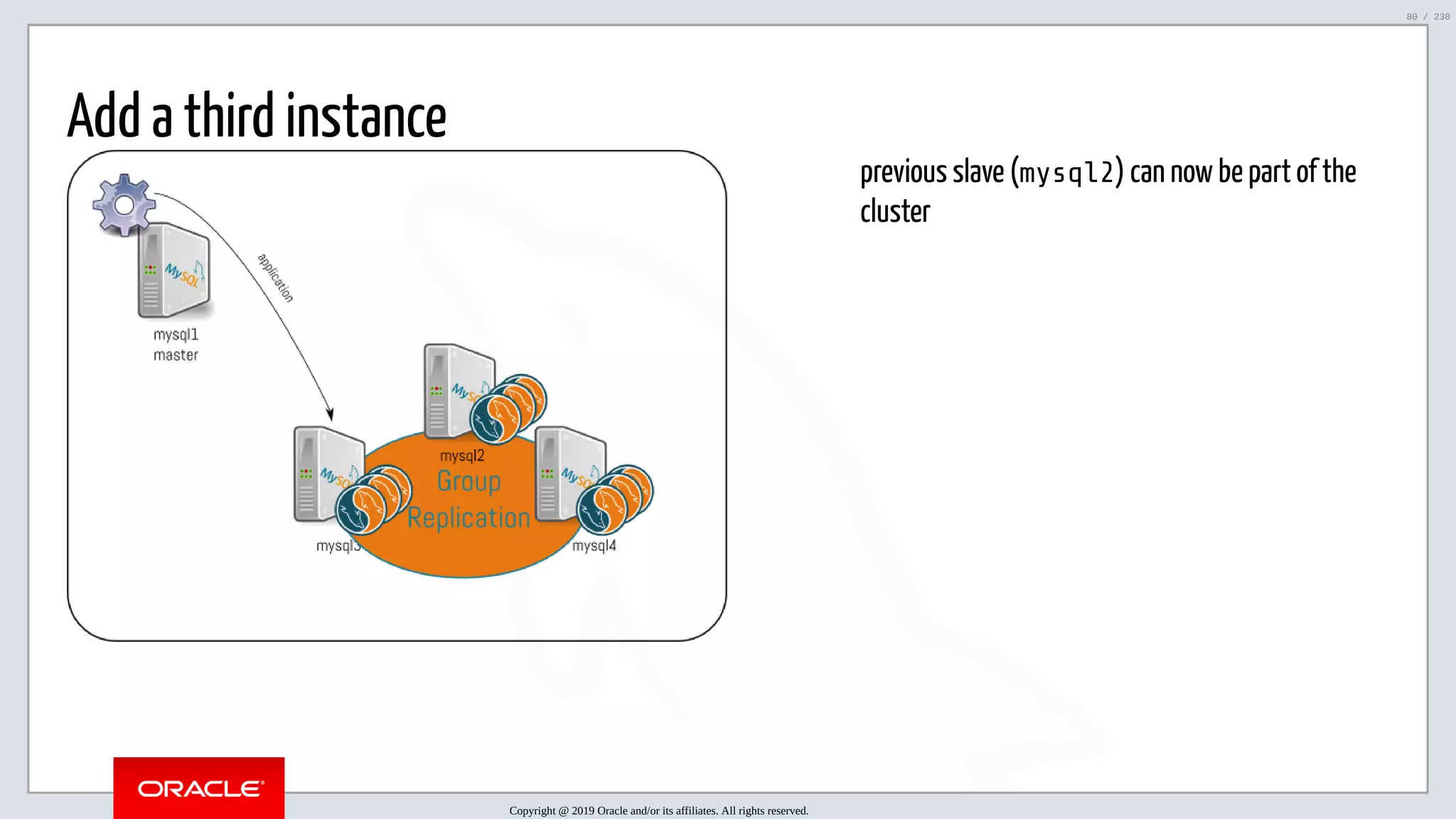Click the rotated 'application' arrow label
1456x819 pixels.
[x=275, y=278]
